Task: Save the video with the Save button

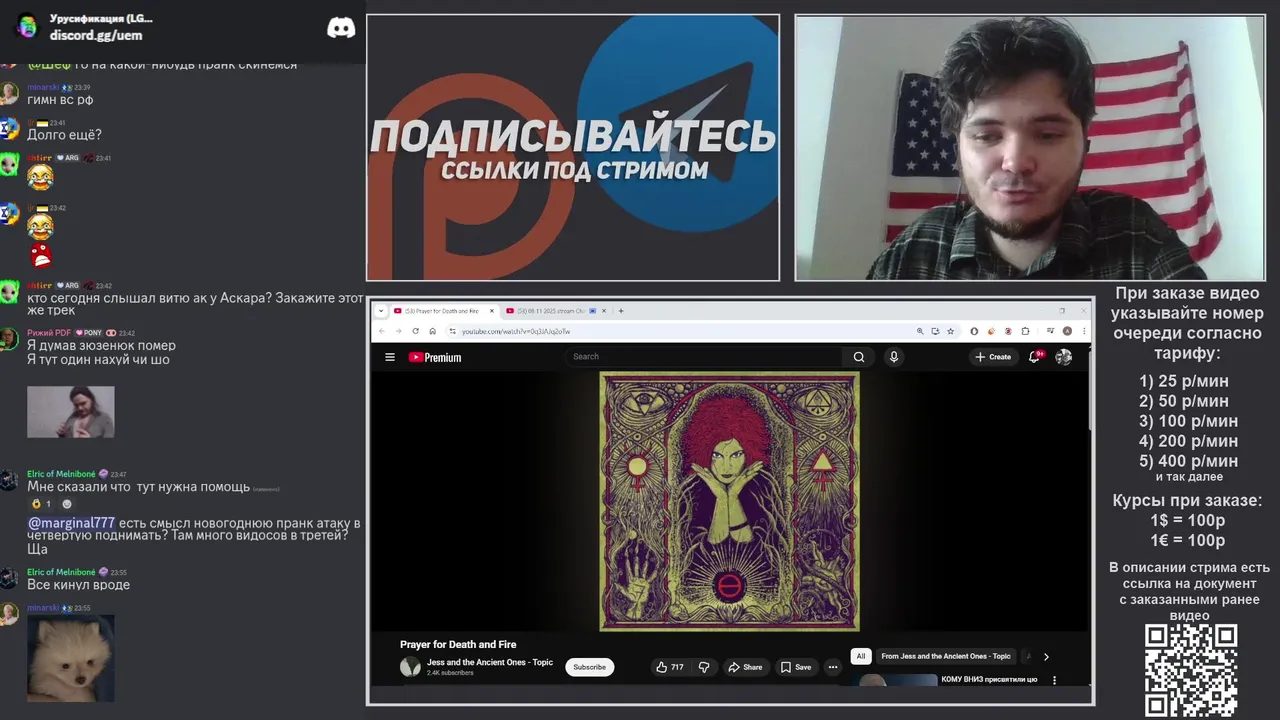Action: pos(796,667)
